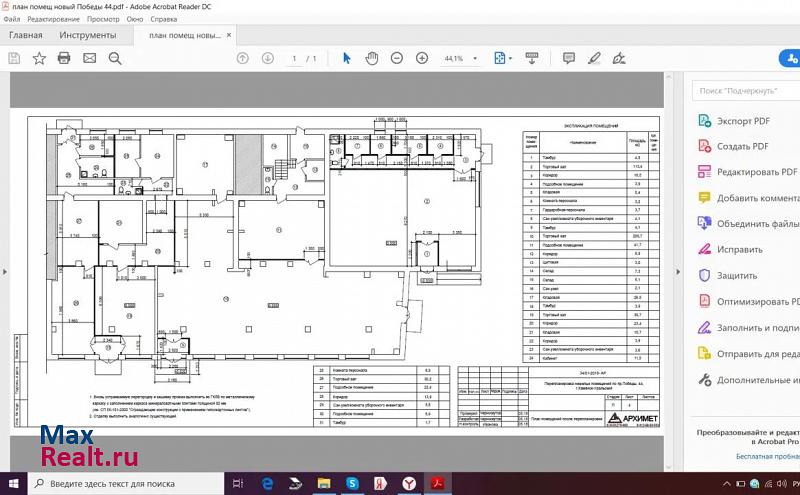Viewport: 800px width, 495px height.
Task: Click Экспорт PDF in tools pane
Action: 742,121
